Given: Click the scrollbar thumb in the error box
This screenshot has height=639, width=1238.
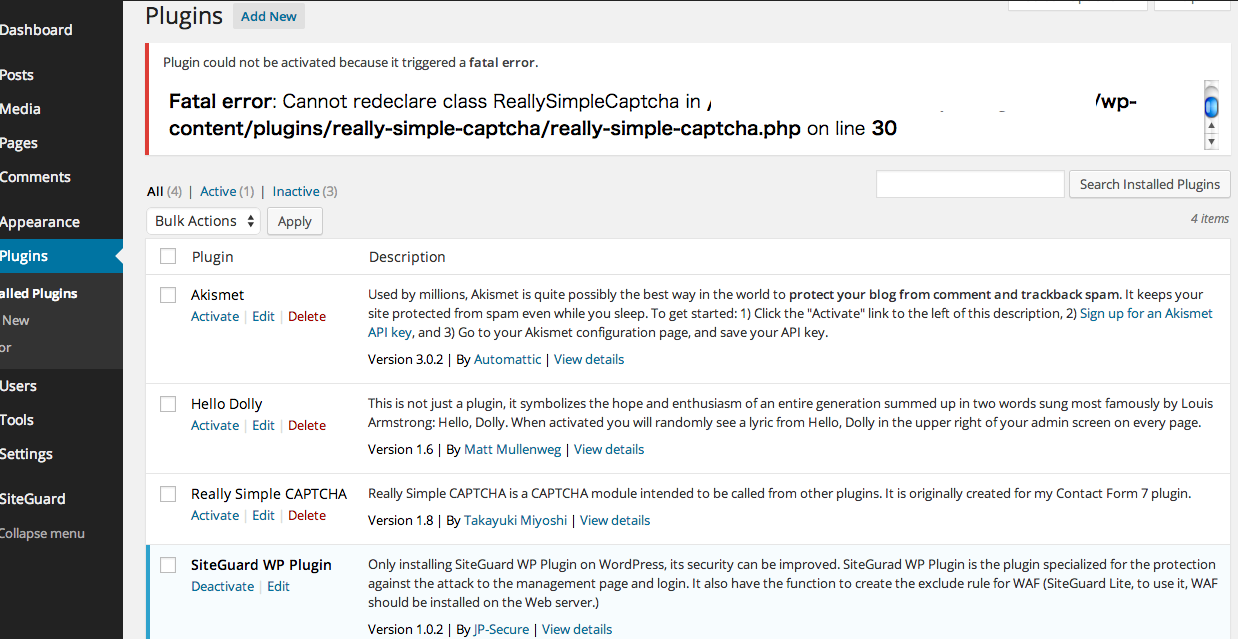Looking at the screenshot, I should coord(1211,106).
